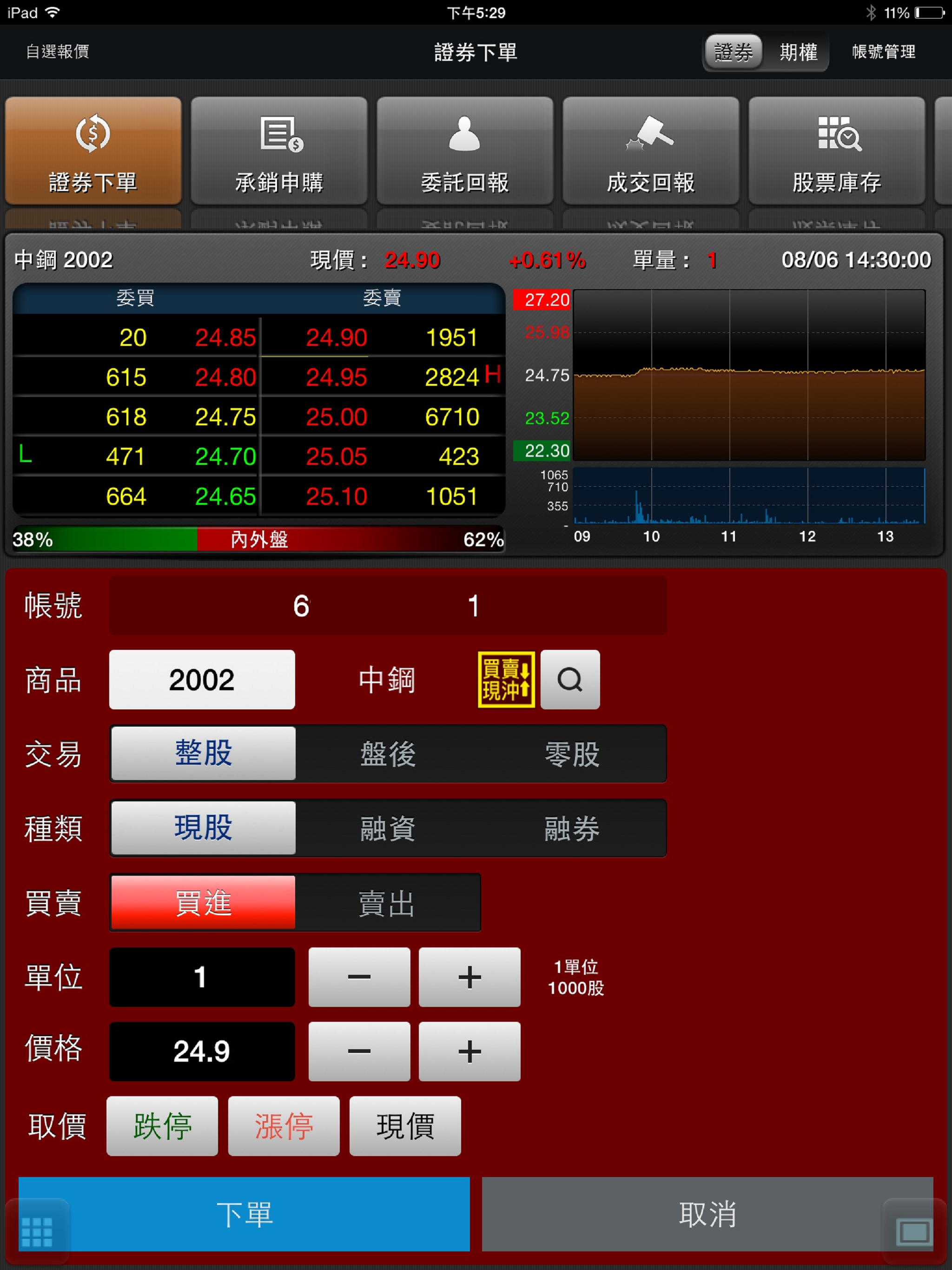The width and height of the screenshot is (952, 1270).
Task: Open the 成交回報 trade report tile
Action: click(x=651, y=151)
